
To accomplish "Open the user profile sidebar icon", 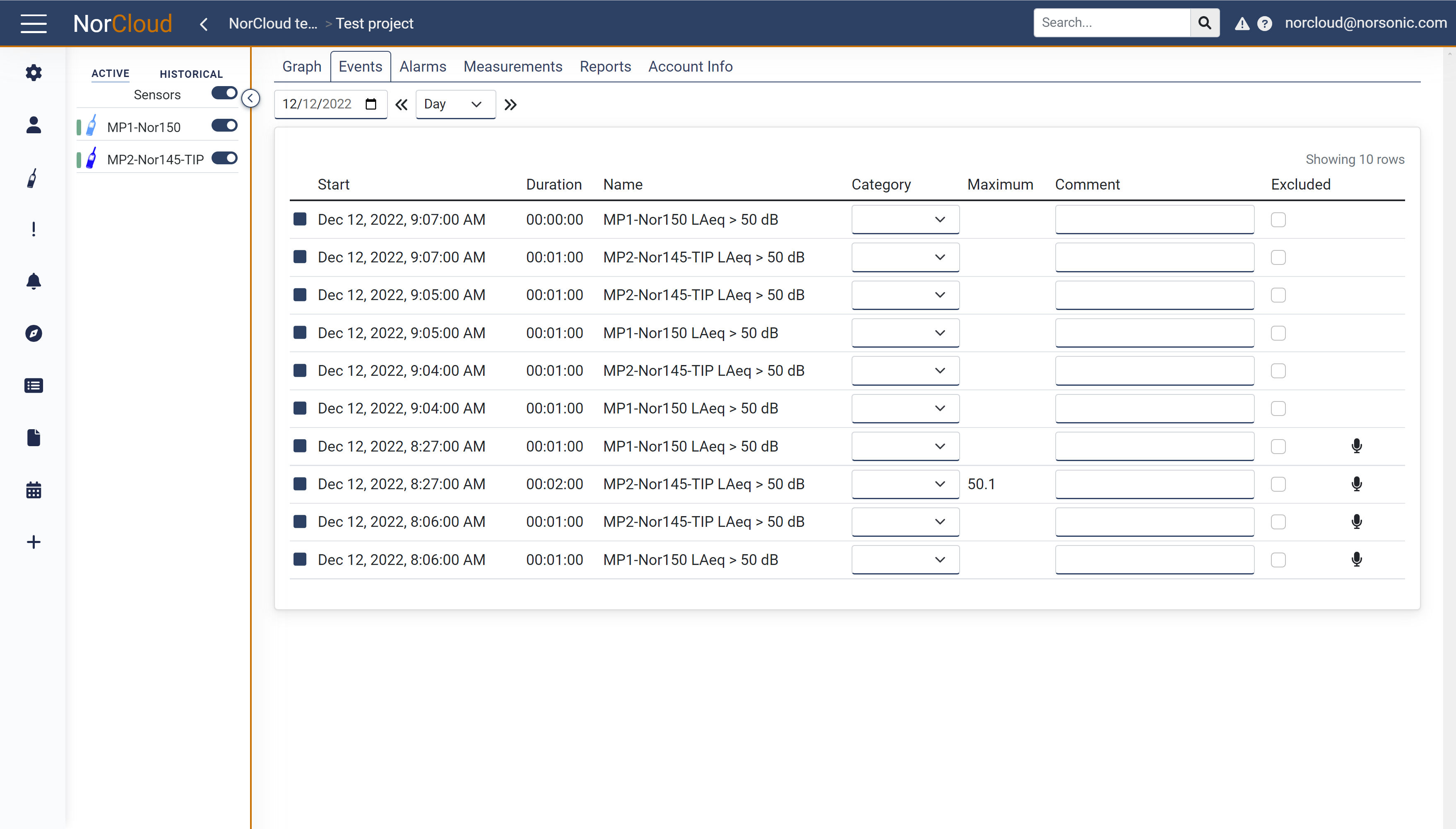I will click(34, 125).
